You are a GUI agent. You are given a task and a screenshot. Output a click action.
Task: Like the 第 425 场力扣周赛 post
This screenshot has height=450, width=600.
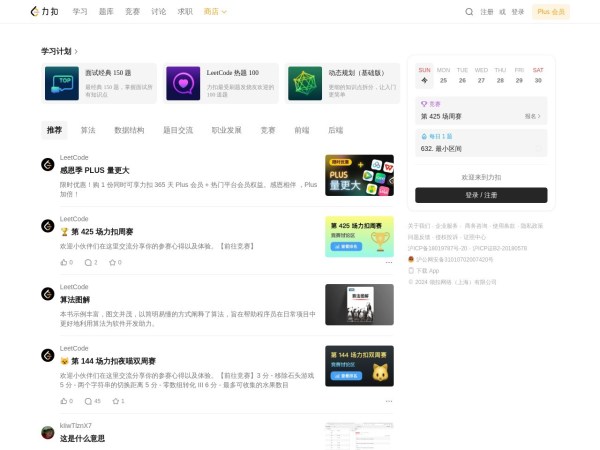pyautogui.click(x=65, y=262)
